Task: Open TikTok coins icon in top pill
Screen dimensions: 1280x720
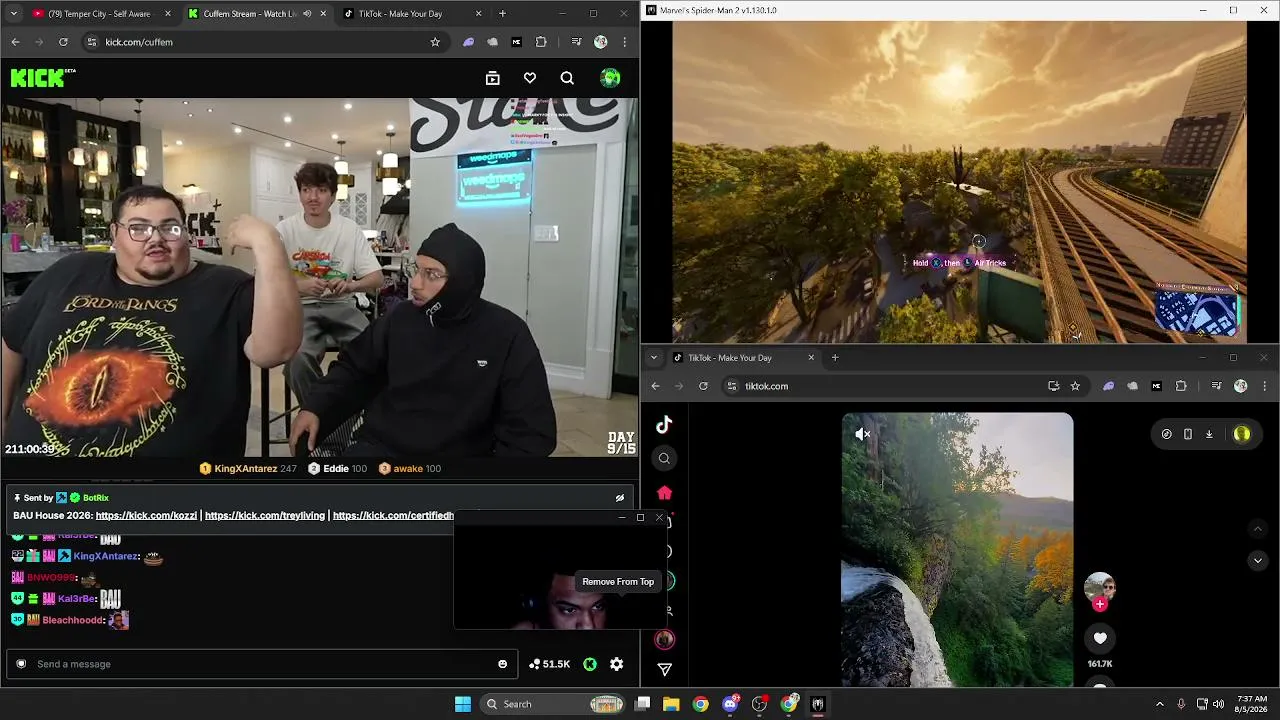Action: point(1166,434)
